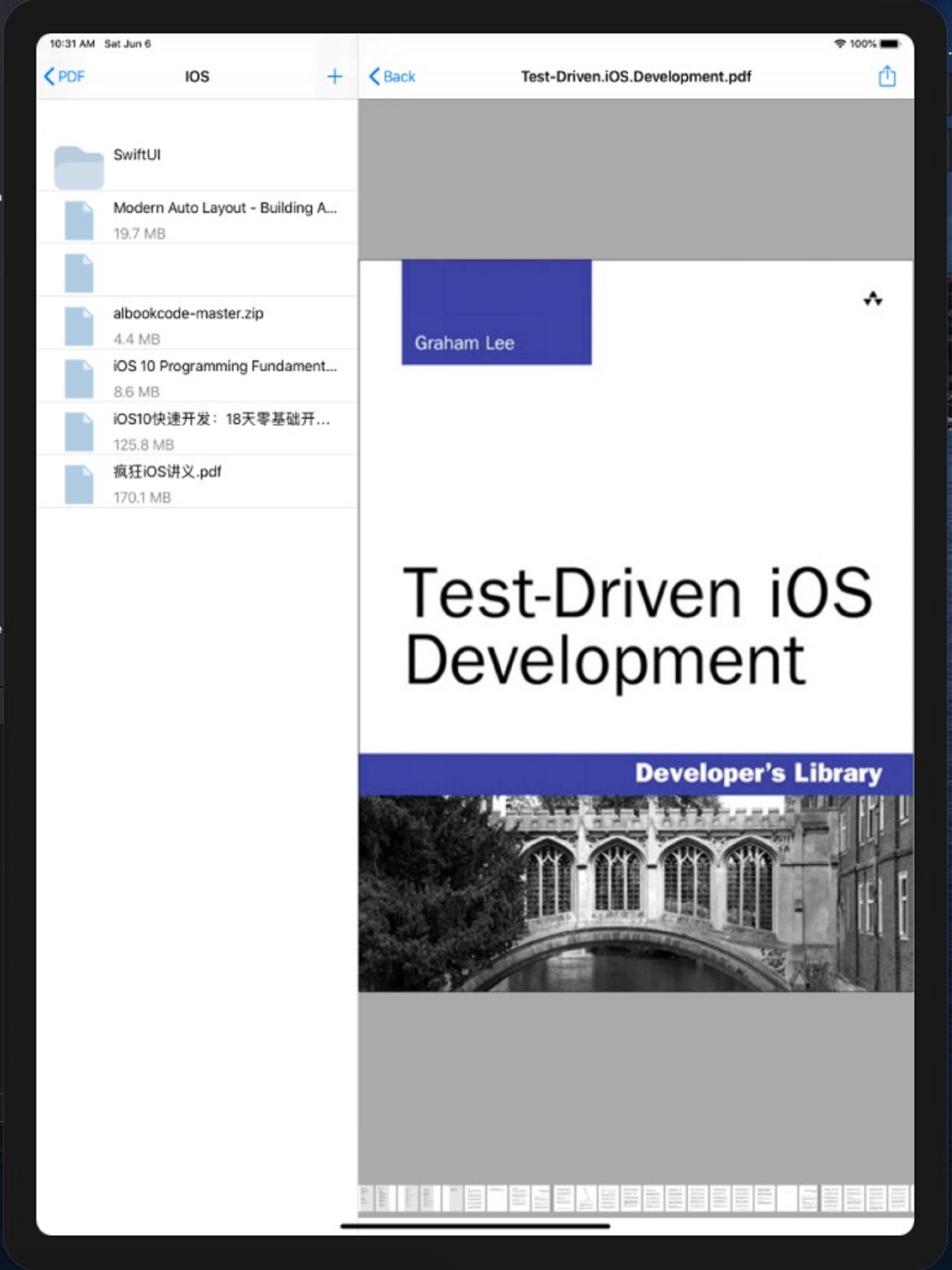
Task: Tap the albookcode-master.zip file icon
Action: pyautogui.click(x=79, y=325)
